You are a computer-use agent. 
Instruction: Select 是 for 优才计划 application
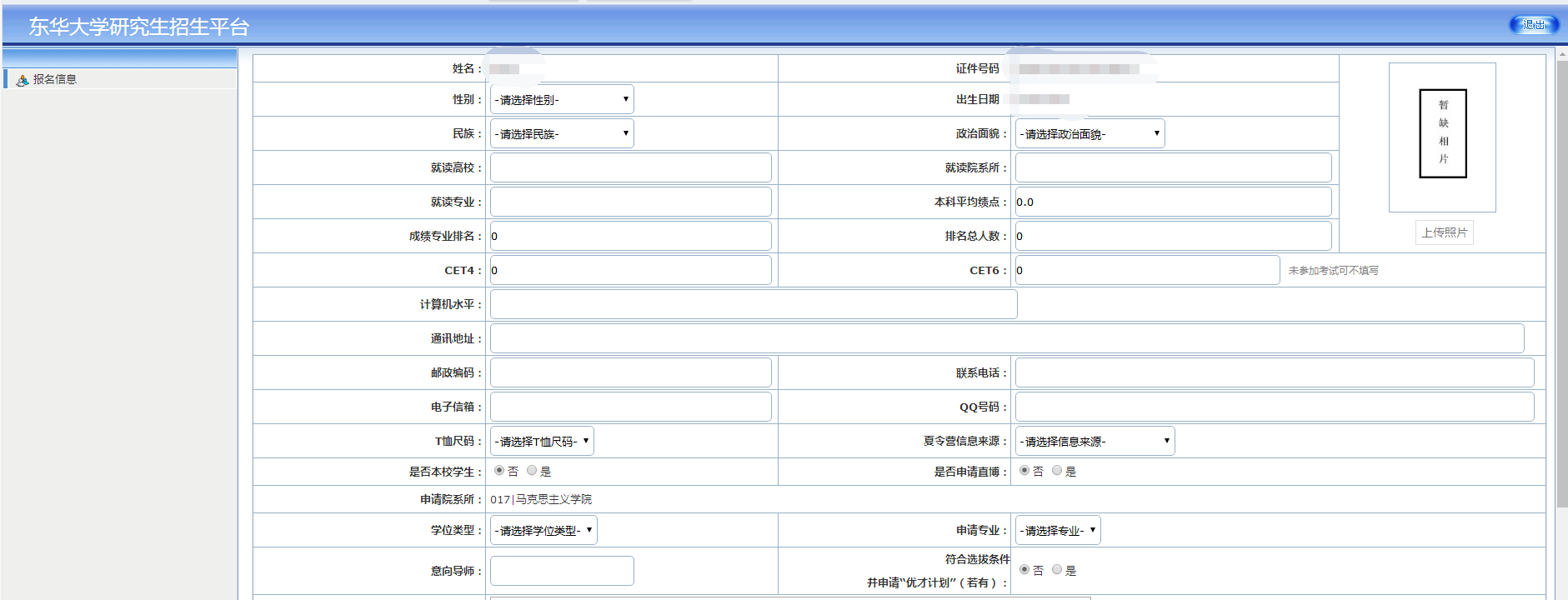click(1057, 570)
